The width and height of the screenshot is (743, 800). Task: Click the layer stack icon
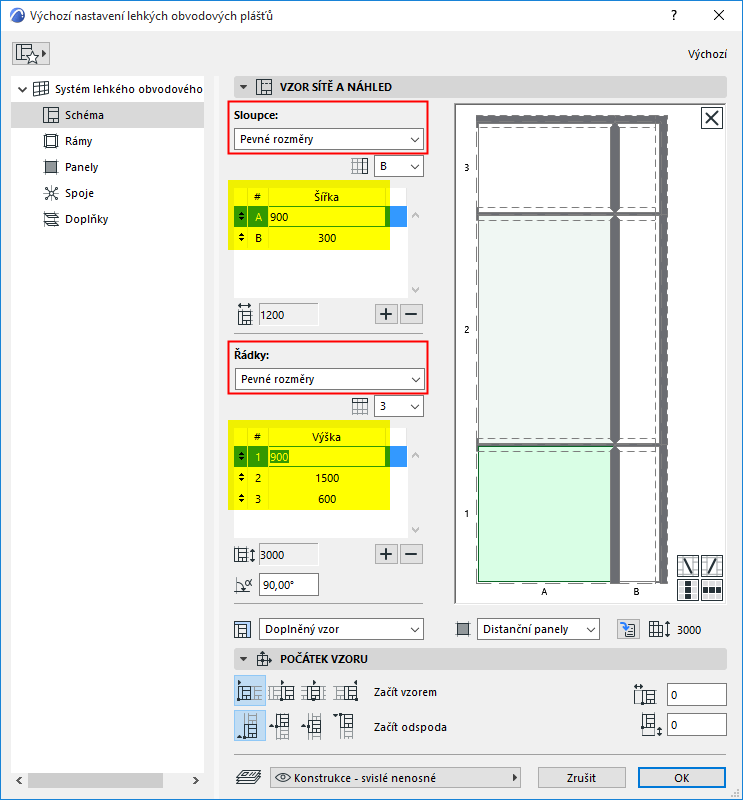pyautogui.click(x=249, y=778)
